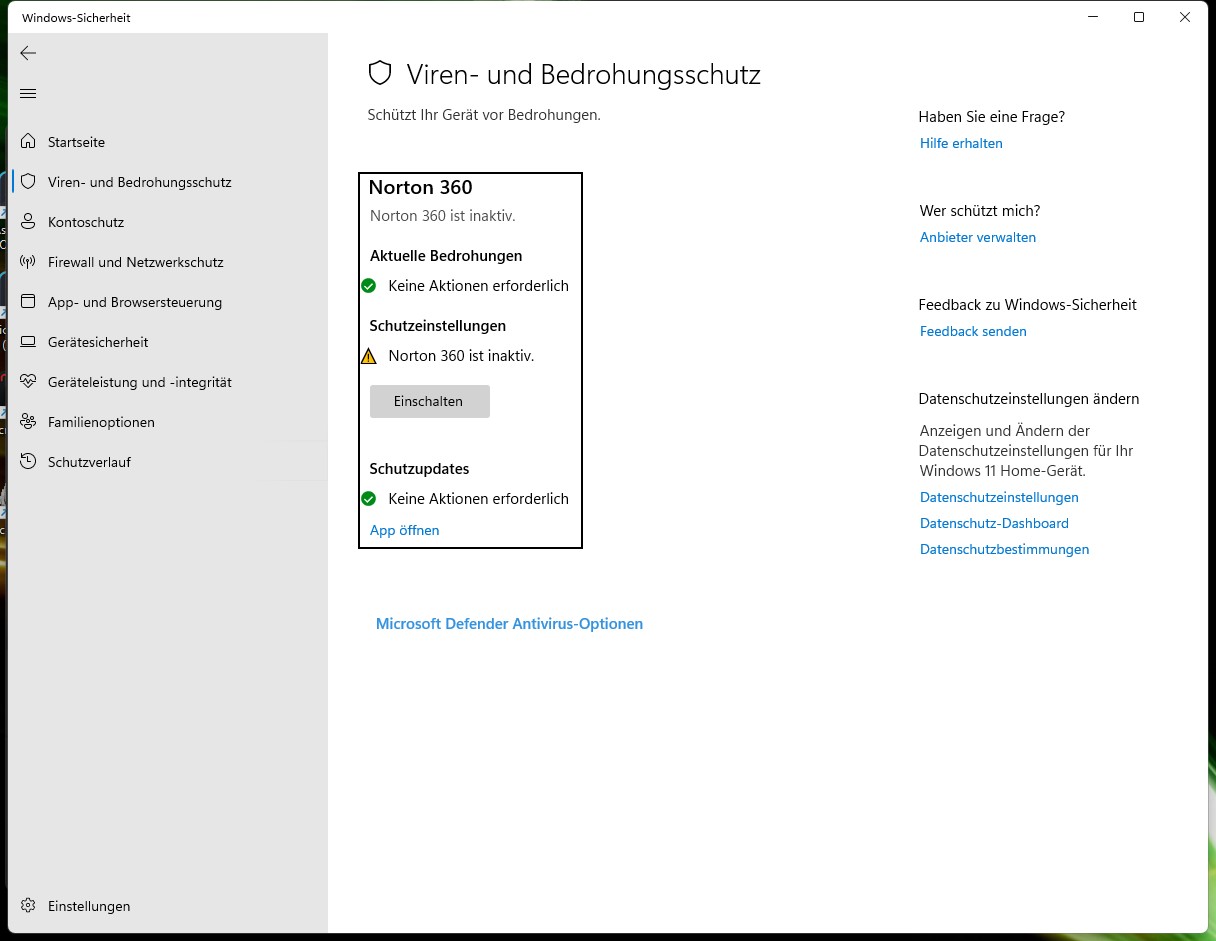Click 'Feedback zu Windows-Sicherheit' heading

pos(1028,305)
